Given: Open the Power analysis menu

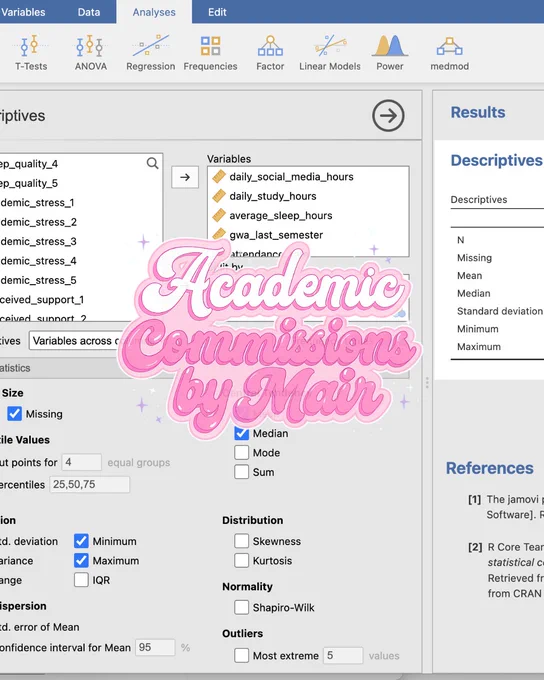Looking at the screenshot, I should tap(390, 53).
